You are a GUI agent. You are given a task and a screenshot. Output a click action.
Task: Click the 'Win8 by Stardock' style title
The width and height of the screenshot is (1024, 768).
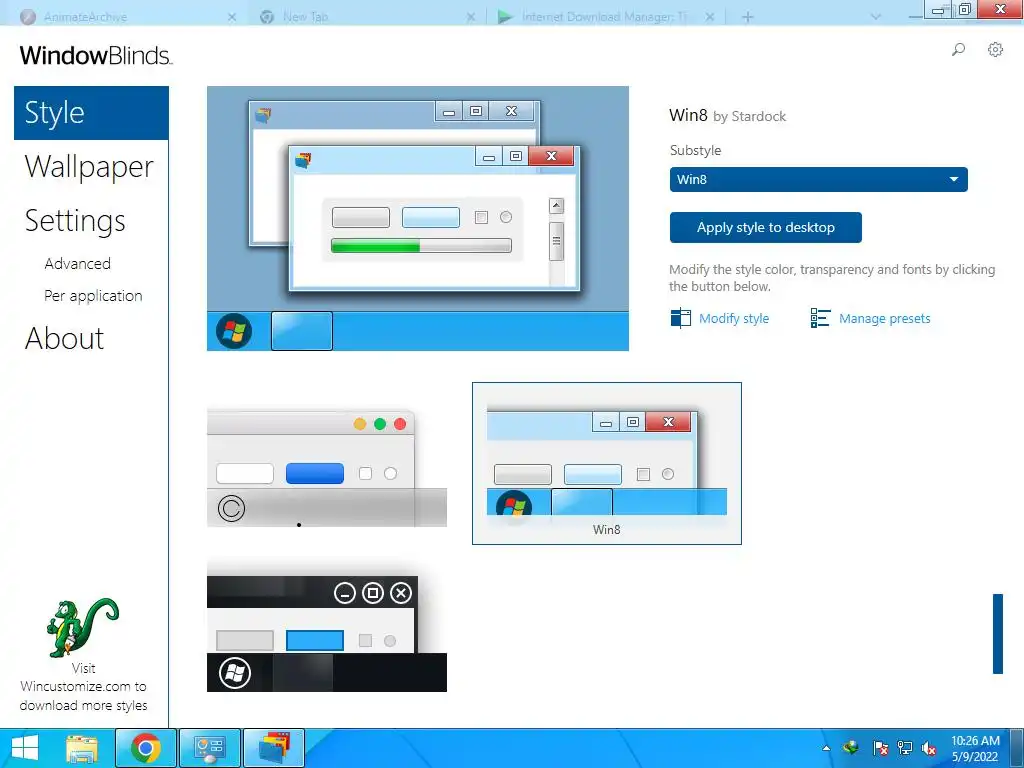tap(728, 116)
